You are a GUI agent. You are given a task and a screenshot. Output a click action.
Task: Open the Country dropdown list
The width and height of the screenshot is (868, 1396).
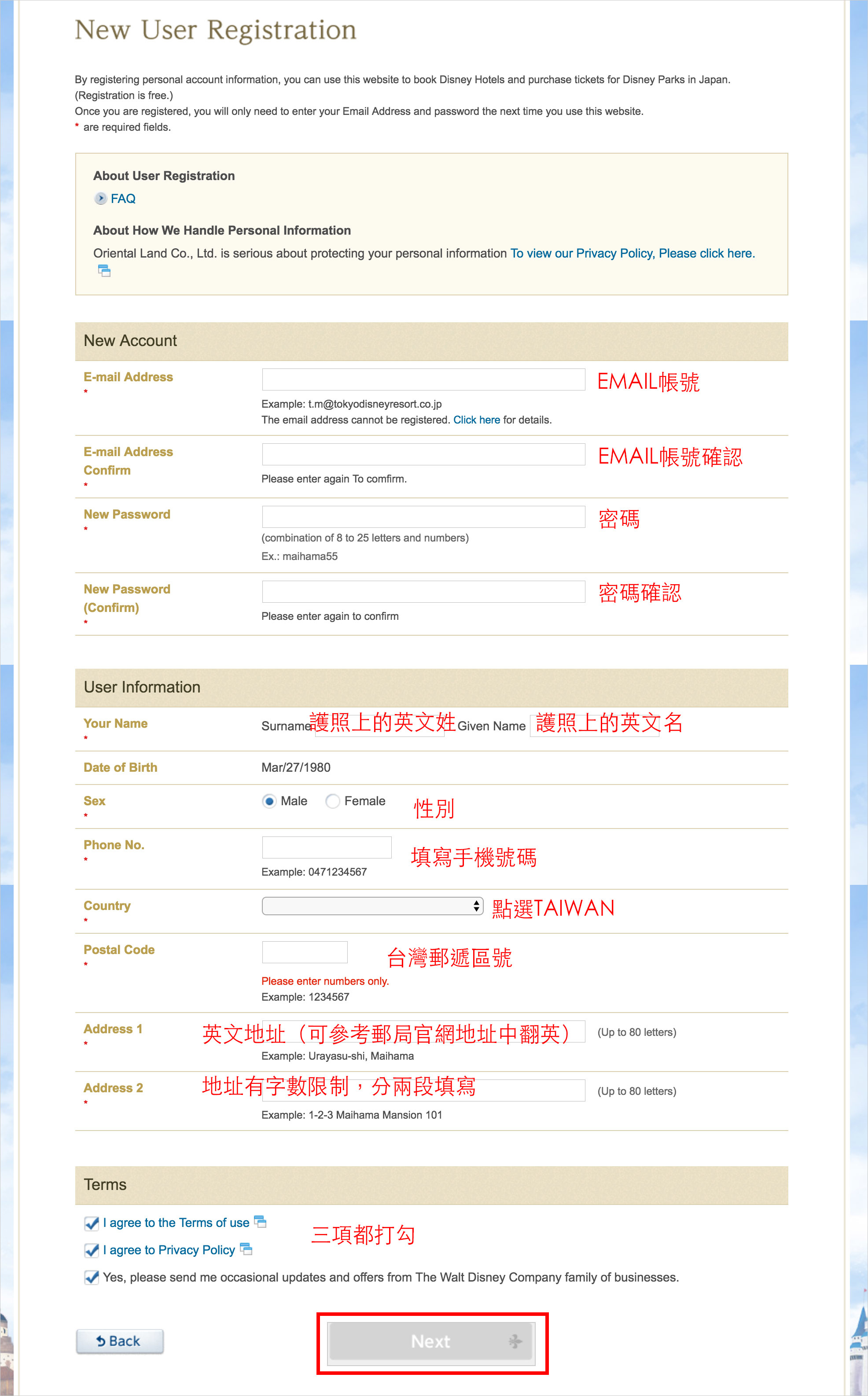(x=372, y=906)
